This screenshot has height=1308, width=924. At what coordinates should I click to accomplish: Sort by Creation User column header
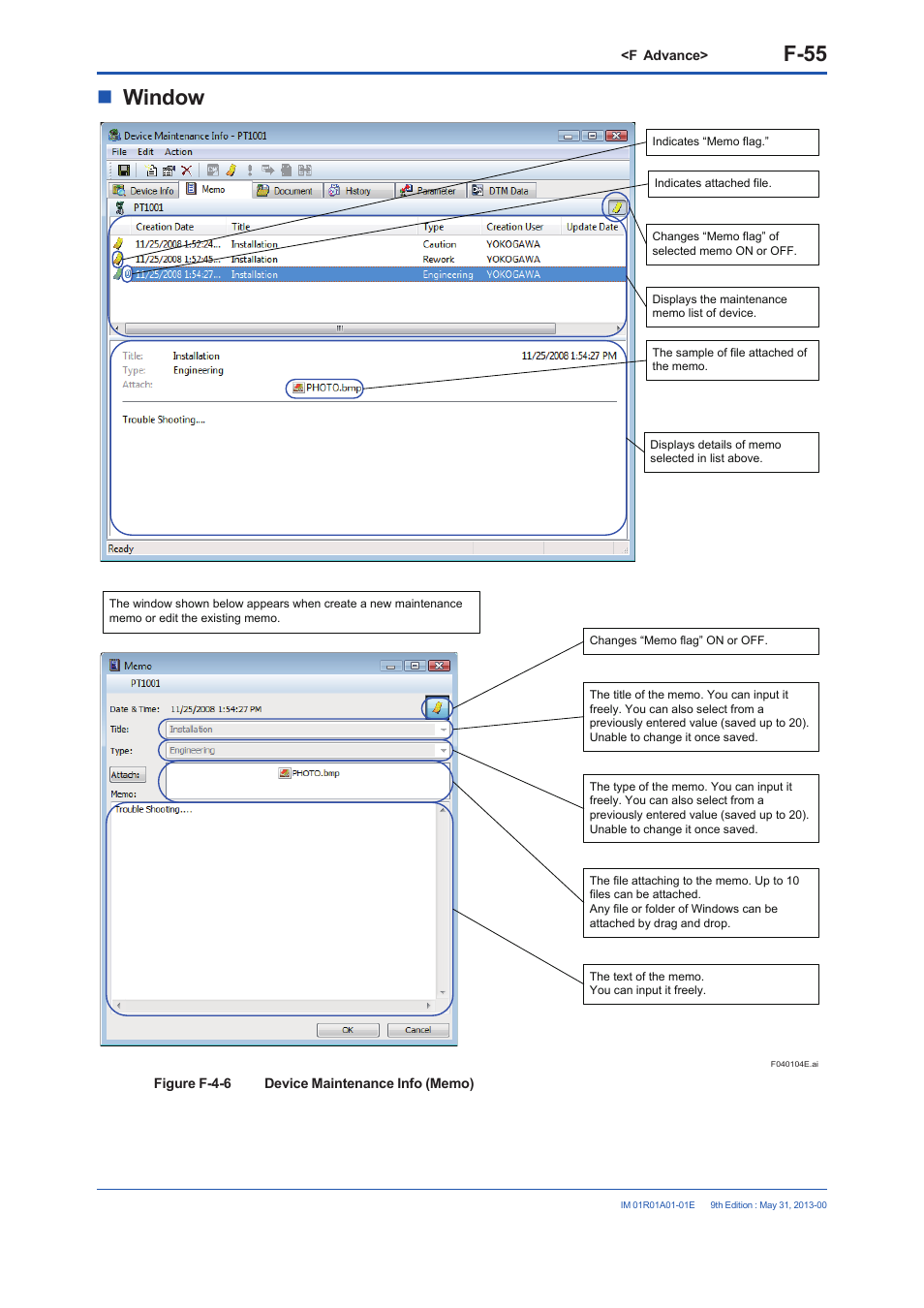point(521,227)
